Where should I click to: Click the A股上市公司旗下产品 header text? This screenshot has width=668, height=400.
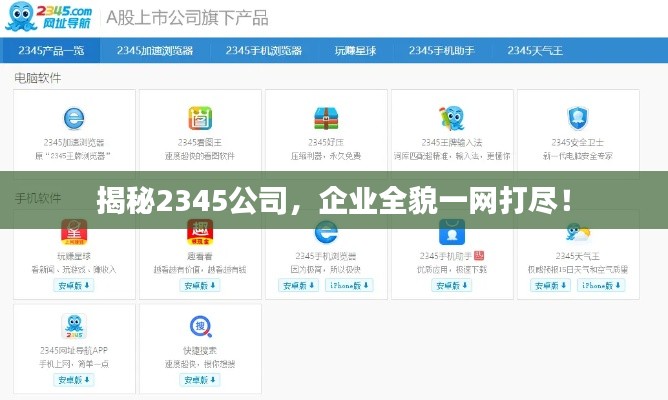(x=187, y=18)
